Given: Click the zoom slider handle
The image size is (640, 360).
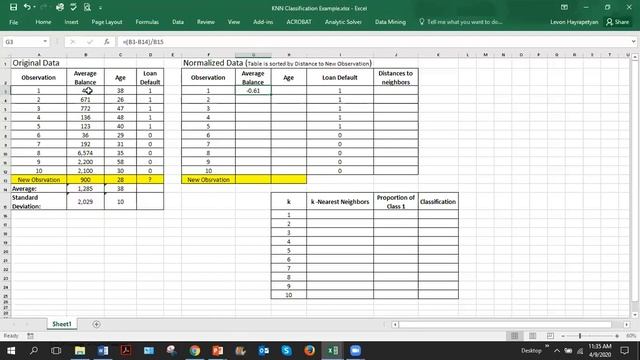Looking at the screenshot, I should tap(580, 336).
